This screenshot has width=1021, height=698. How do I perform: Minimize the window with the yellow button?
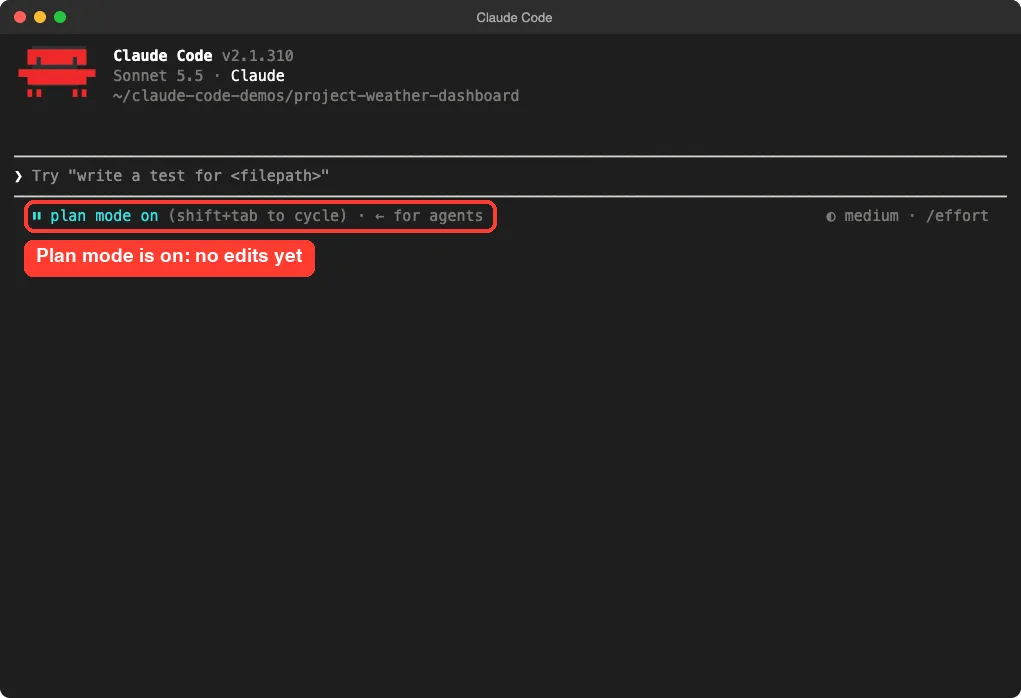click(40, 17)
